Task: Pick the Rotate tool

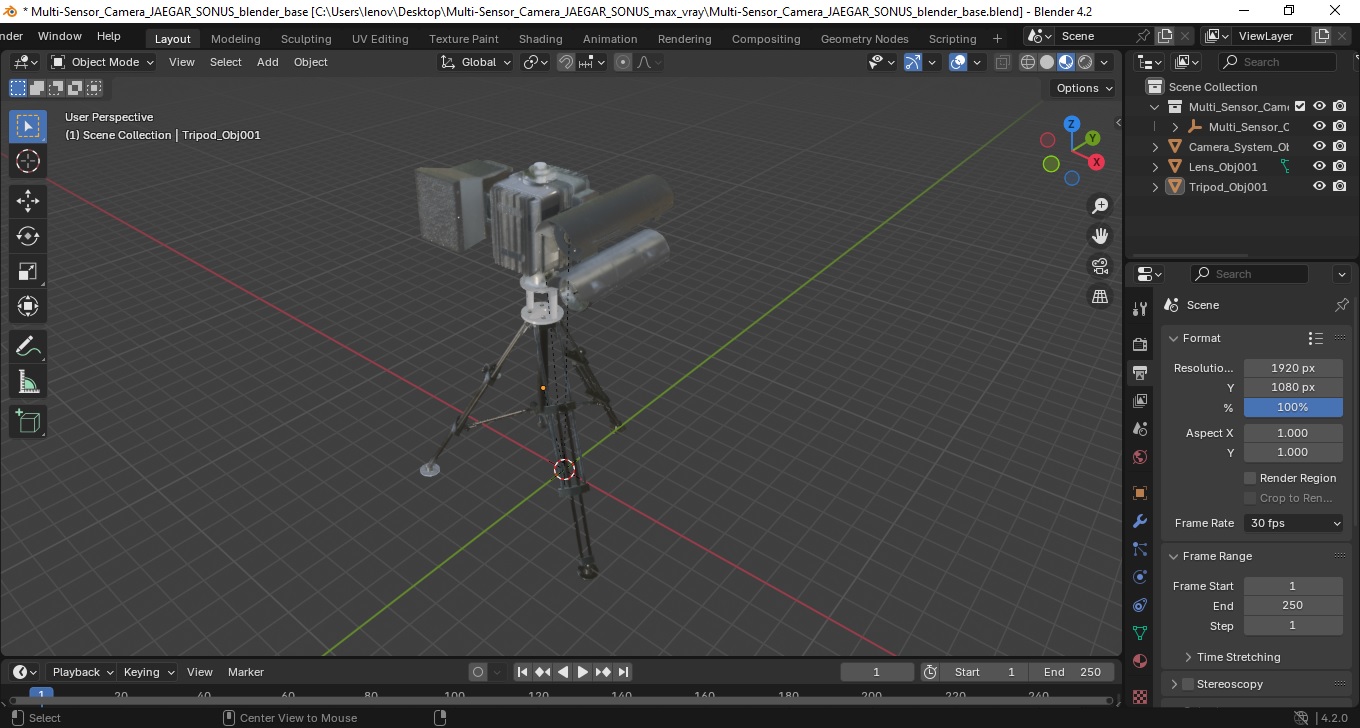Action: (x=28, y=236)
